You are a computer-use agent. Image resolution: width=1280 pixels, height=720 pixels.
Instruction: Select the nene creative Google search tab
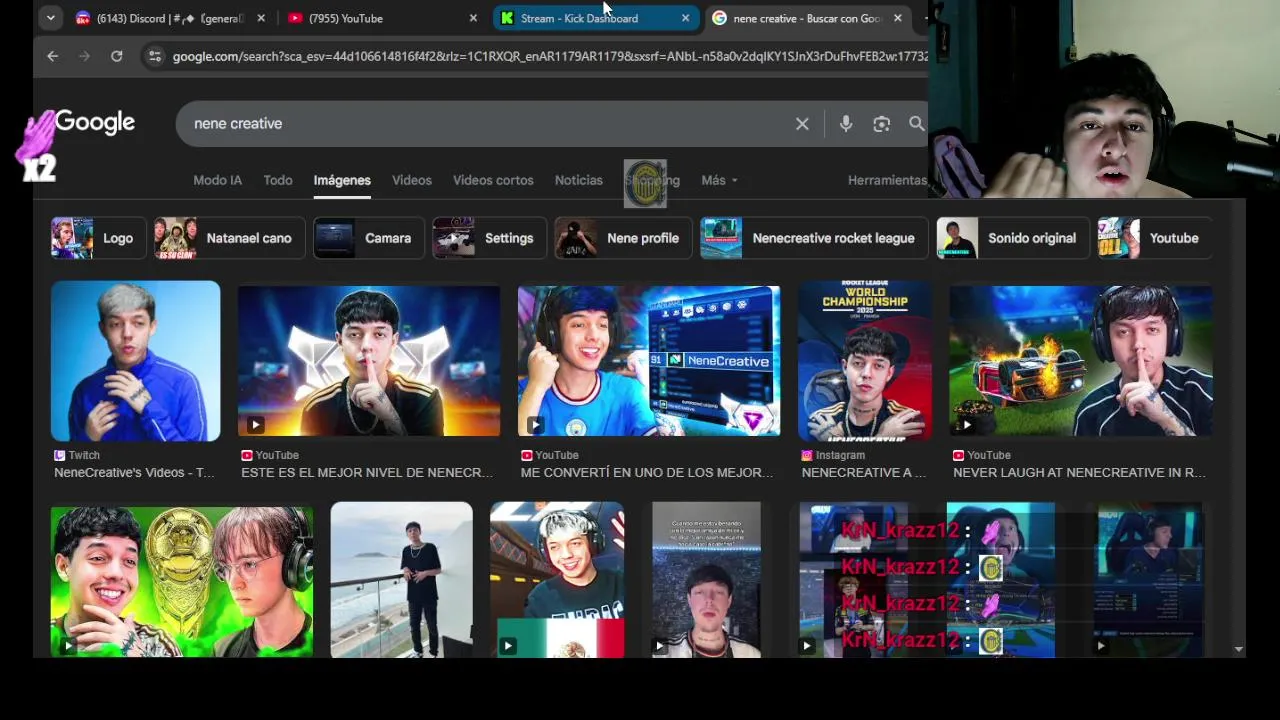[806, 18]
